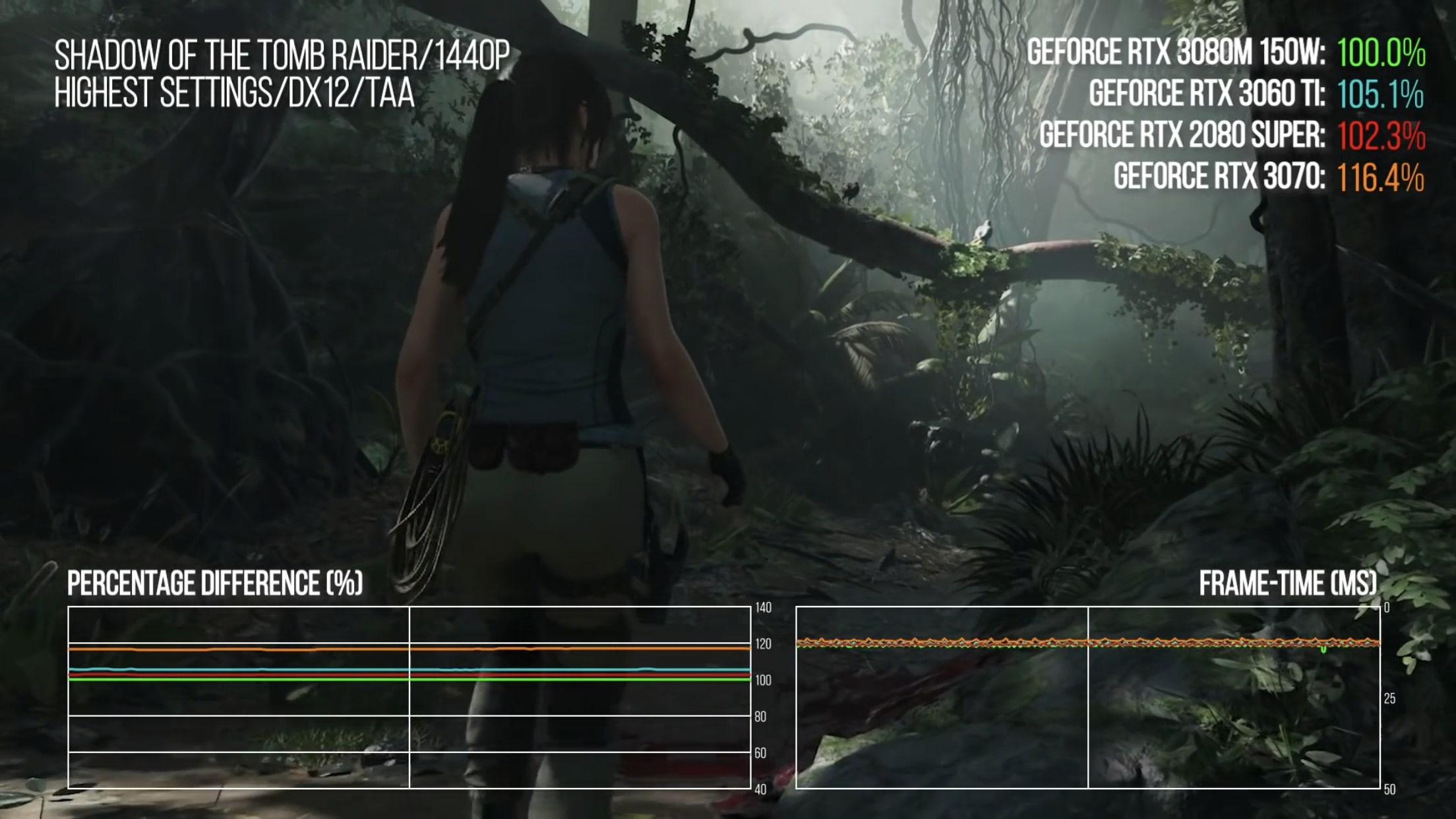Click the 40 axis label on percentage chart
The height and width of the screenshot is (819, 1456).
coord(760,789)
